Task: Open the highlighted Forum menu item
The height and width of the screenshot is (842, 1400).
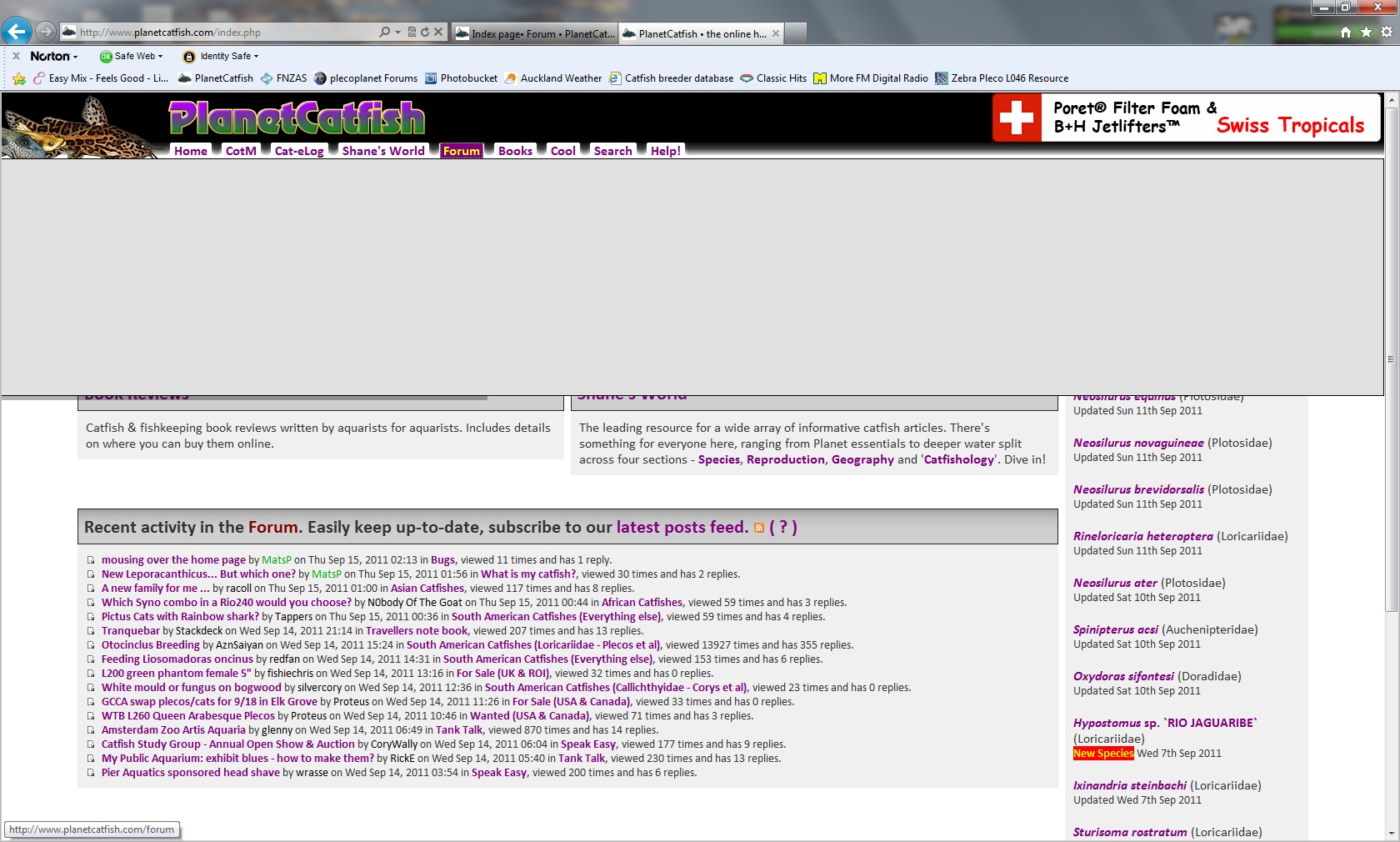Action: (462, 151)
